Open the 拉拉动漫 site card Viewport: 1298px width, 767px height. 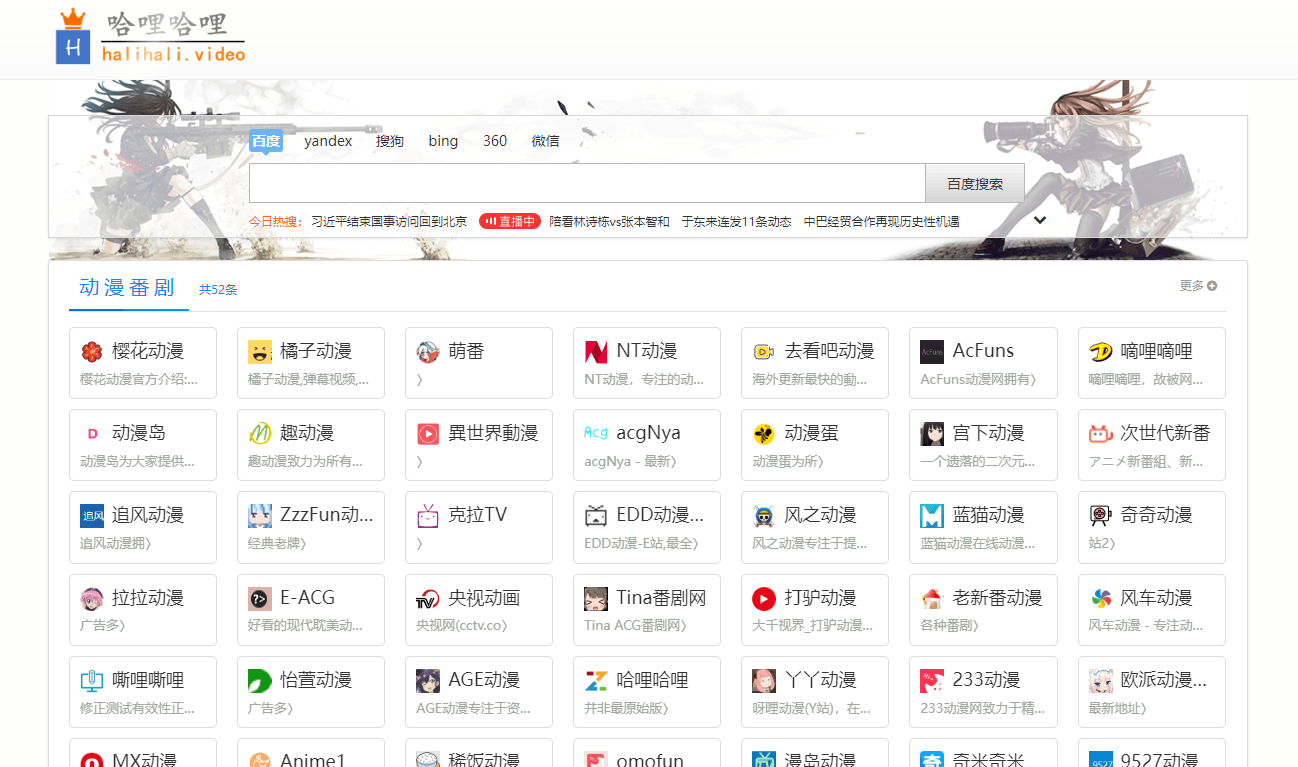point(143,610)
